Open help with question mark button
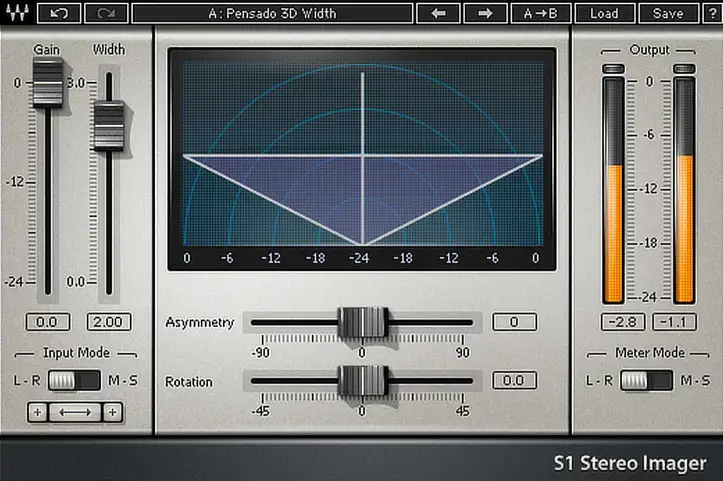 [712, 13]
